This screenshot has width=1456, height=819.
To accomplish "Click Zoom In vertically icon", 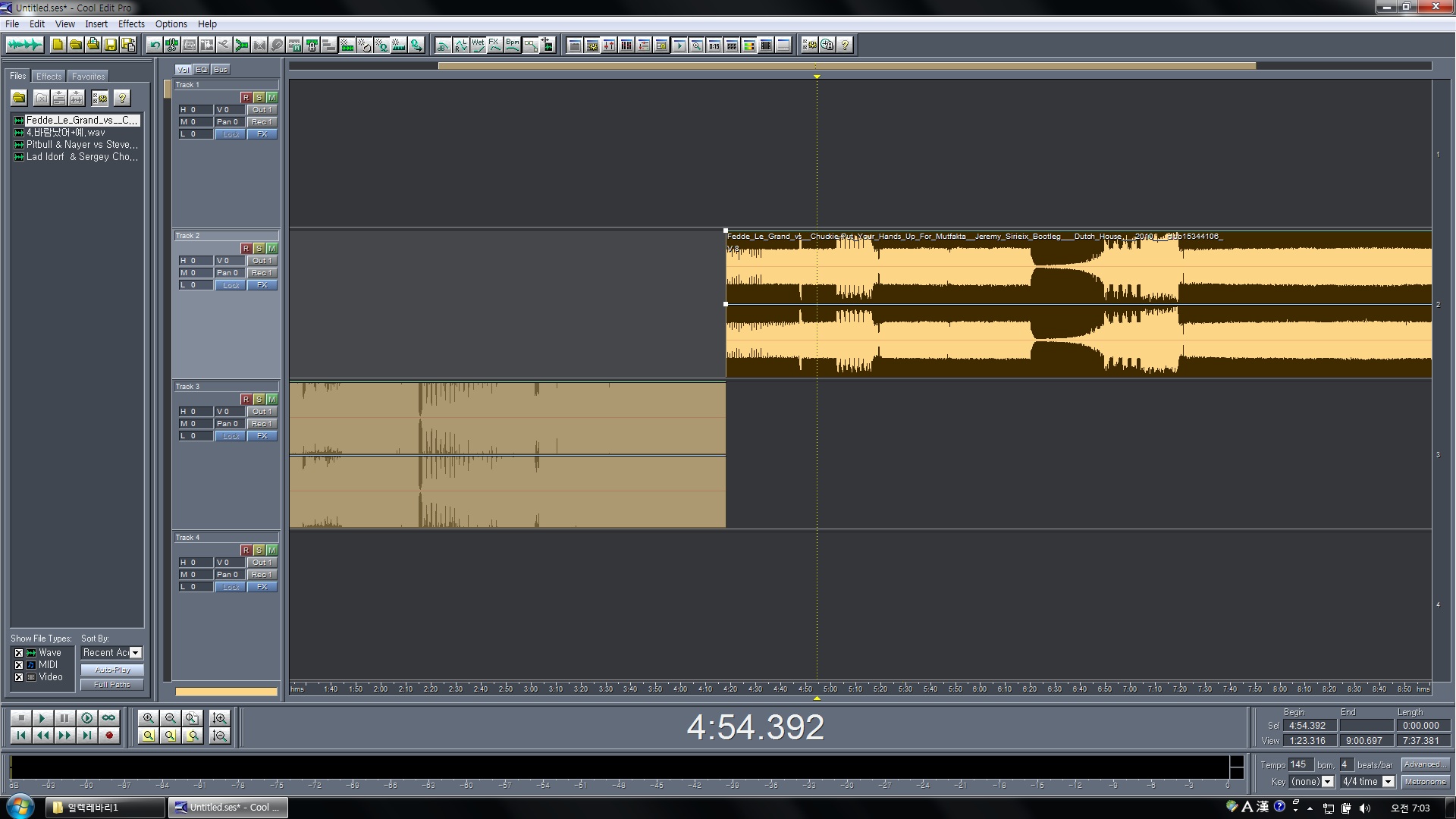I will (220, 717).
